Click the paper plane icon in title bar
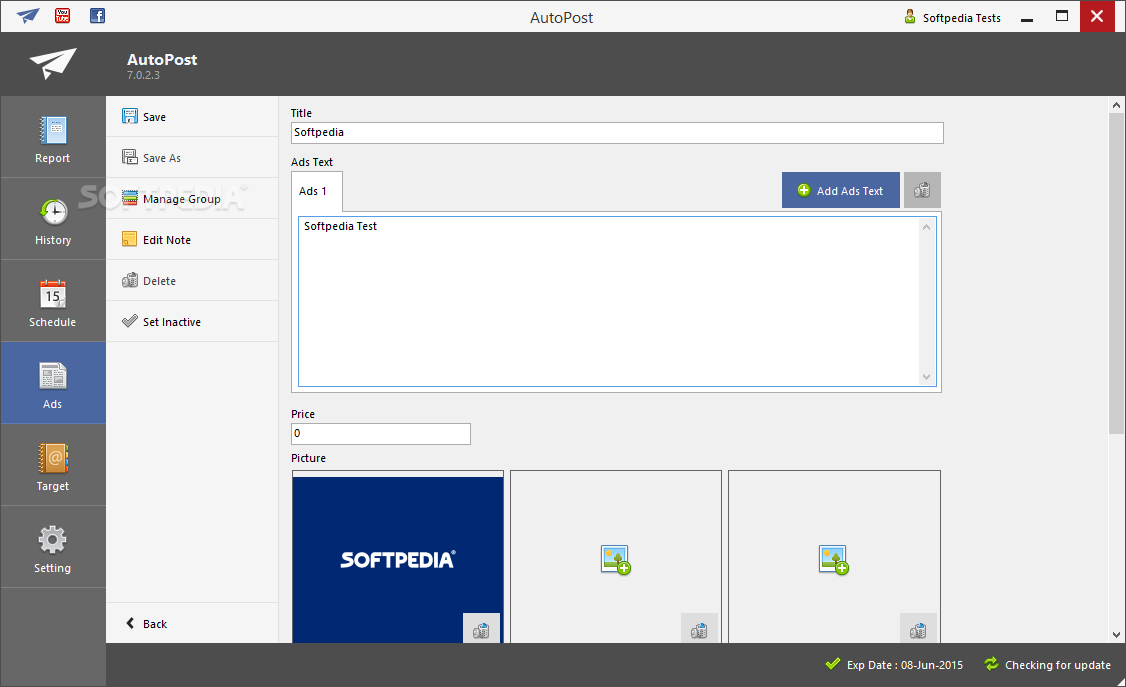This screenshot has height=687, width=1126. (x=27, y=16)
